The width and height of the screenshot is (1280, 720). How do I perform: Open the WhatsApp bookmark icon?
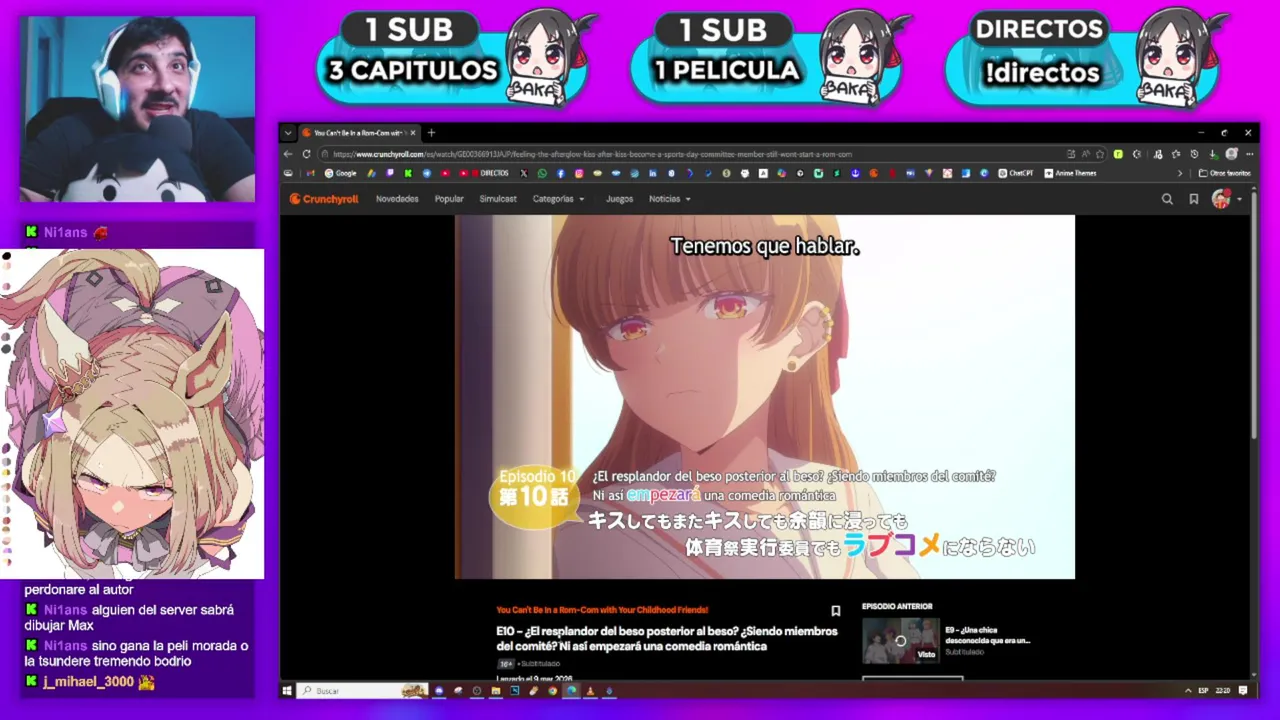tap(542, 173)
